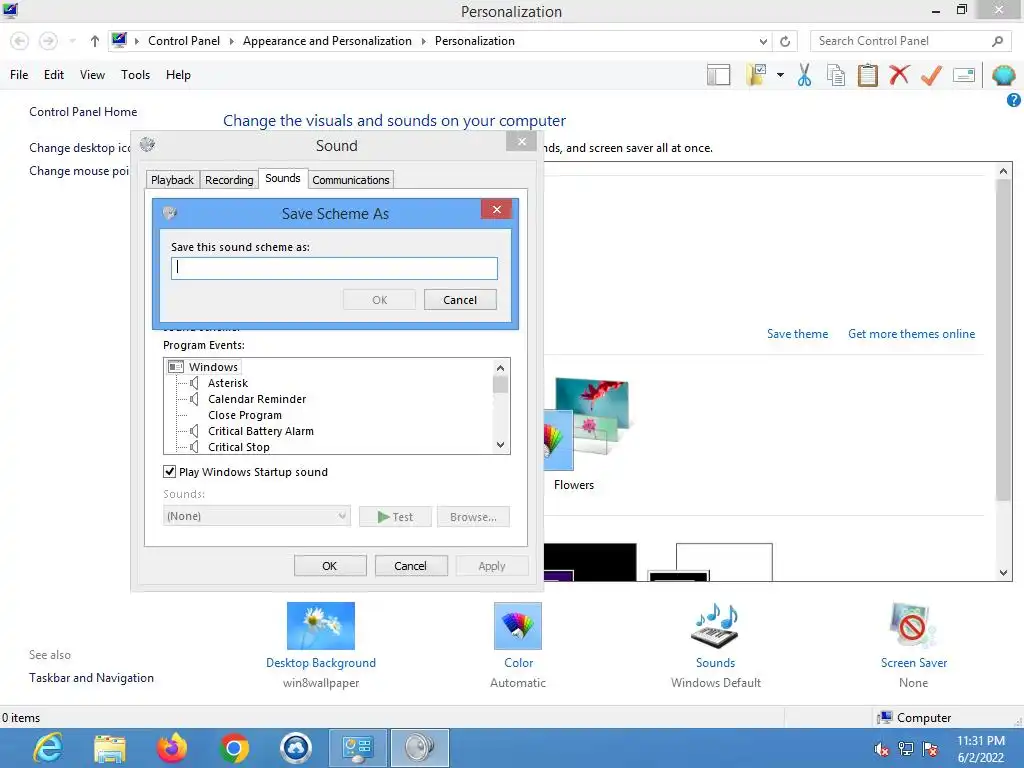Open the Move To dropdown arrow

click(x=780, y=75)
